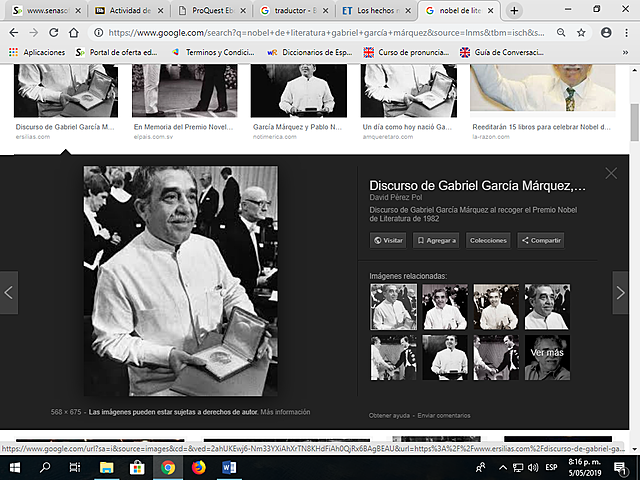Open Microsoft Word from the taskbar
The width and height of the screenshot is (640, 480).
click(x=229, y=467)
